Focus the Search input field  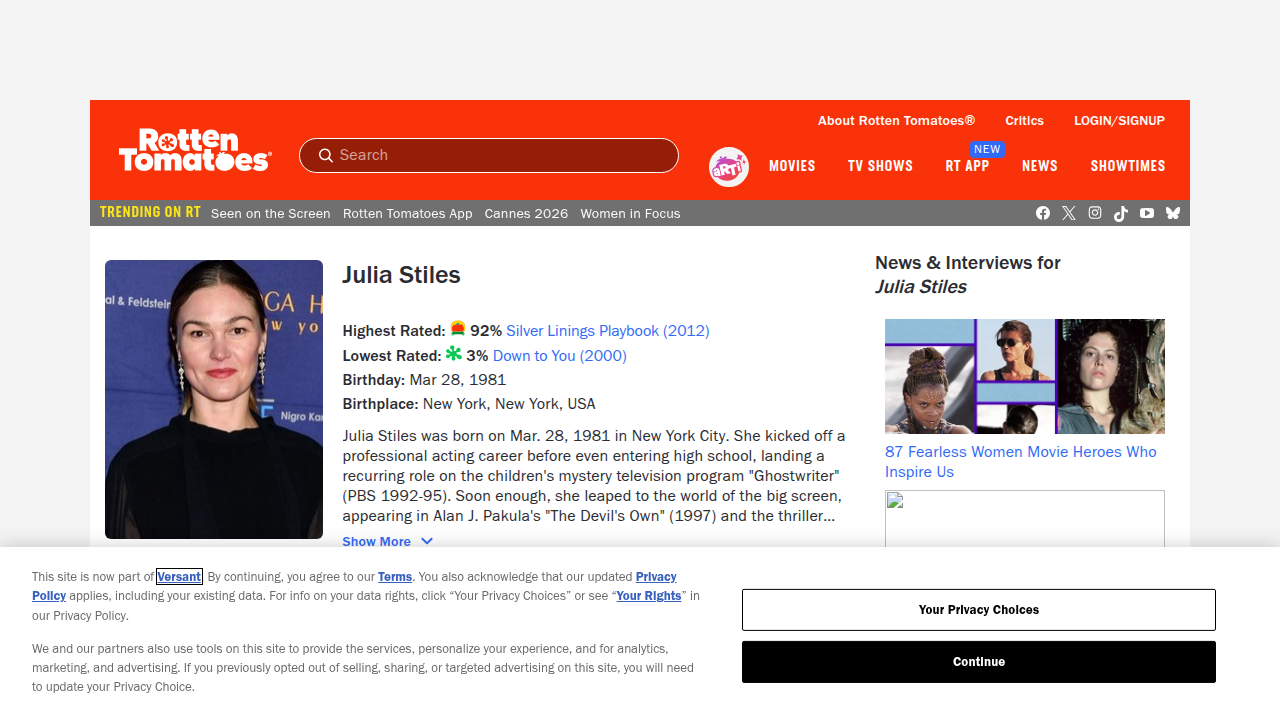pyautogui.click(x=489, y=155)
